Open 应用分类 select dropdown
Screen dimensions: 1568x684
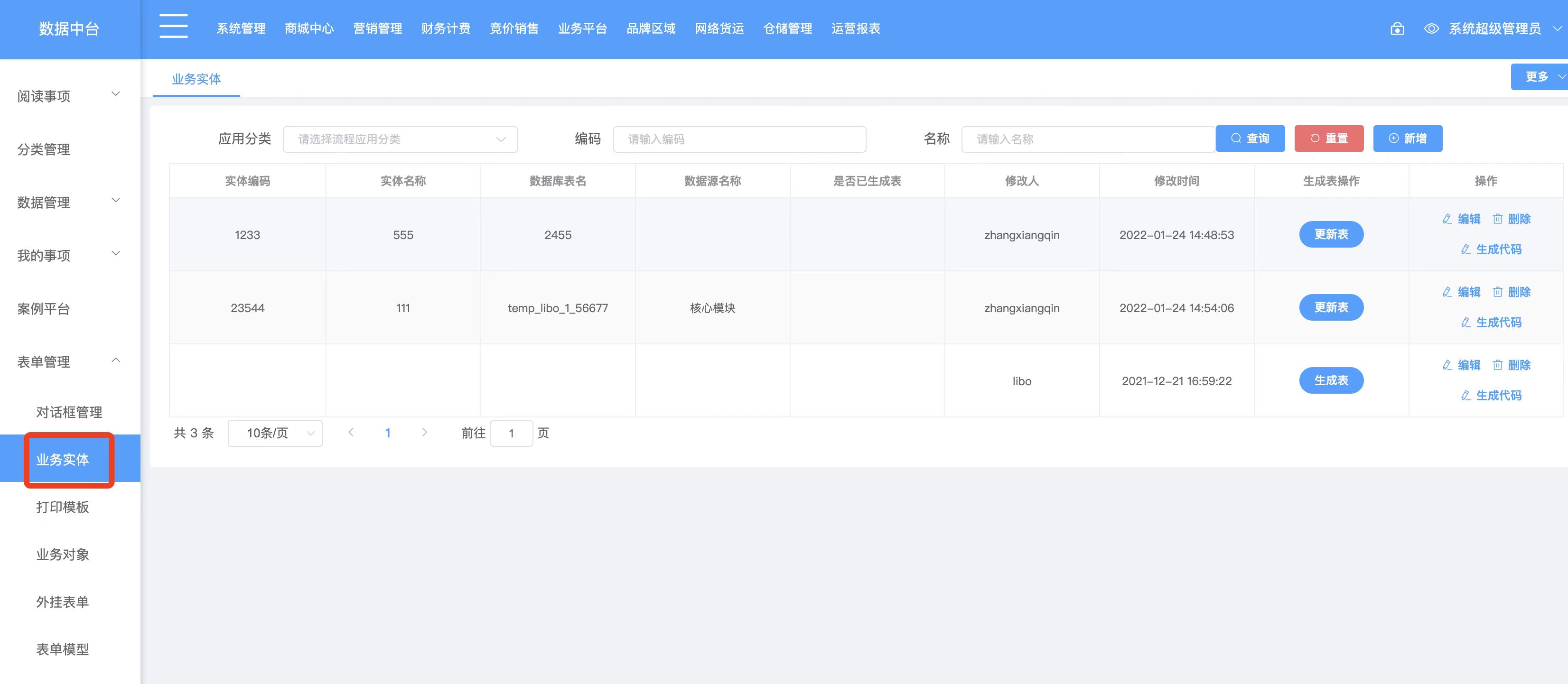pos(400,139)
